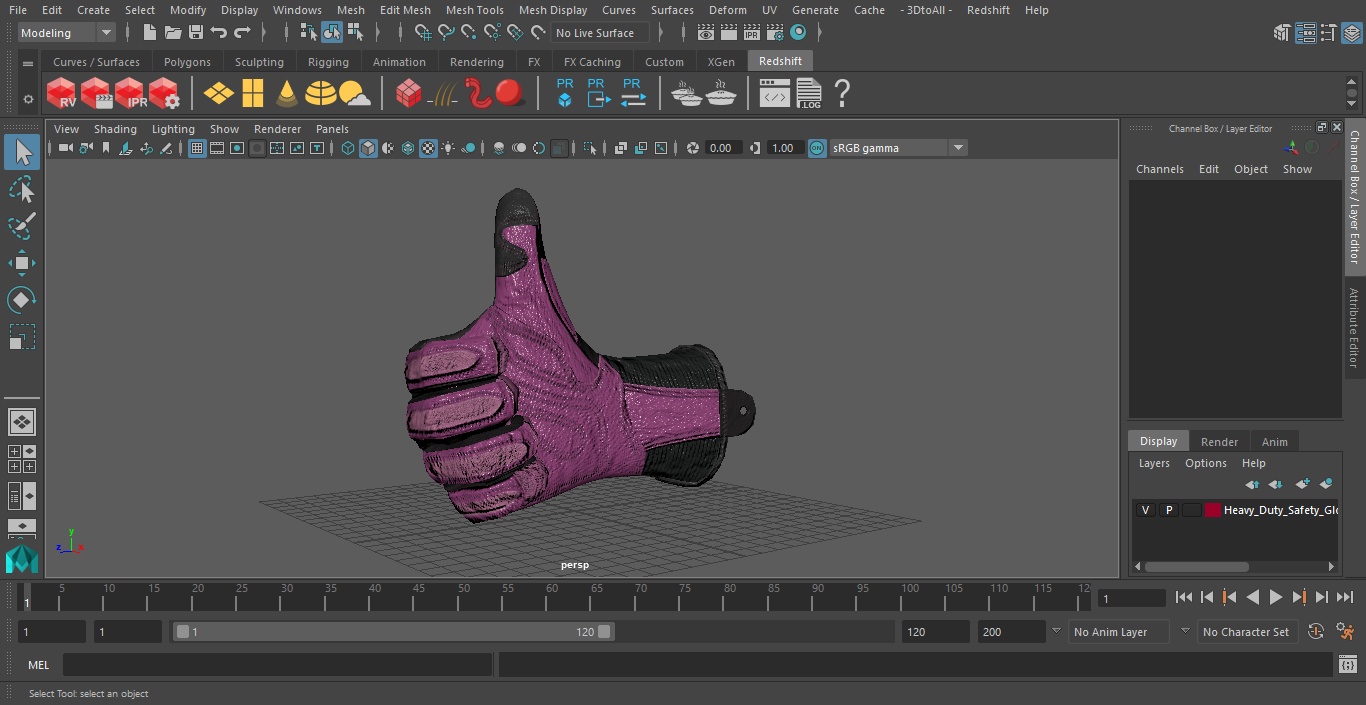Click the red sphere material shelf icon
The height and width of the screenshot is (705, 1366).
tap(510, 94)
